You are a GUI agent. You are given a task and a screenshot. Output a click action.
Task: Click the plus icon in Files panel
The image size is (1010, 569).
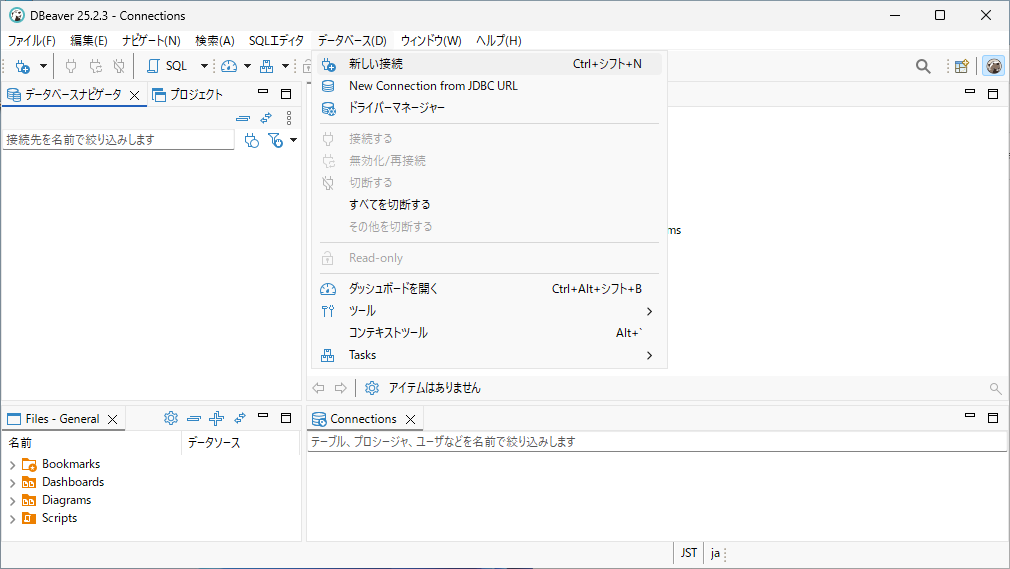[216, 418]
